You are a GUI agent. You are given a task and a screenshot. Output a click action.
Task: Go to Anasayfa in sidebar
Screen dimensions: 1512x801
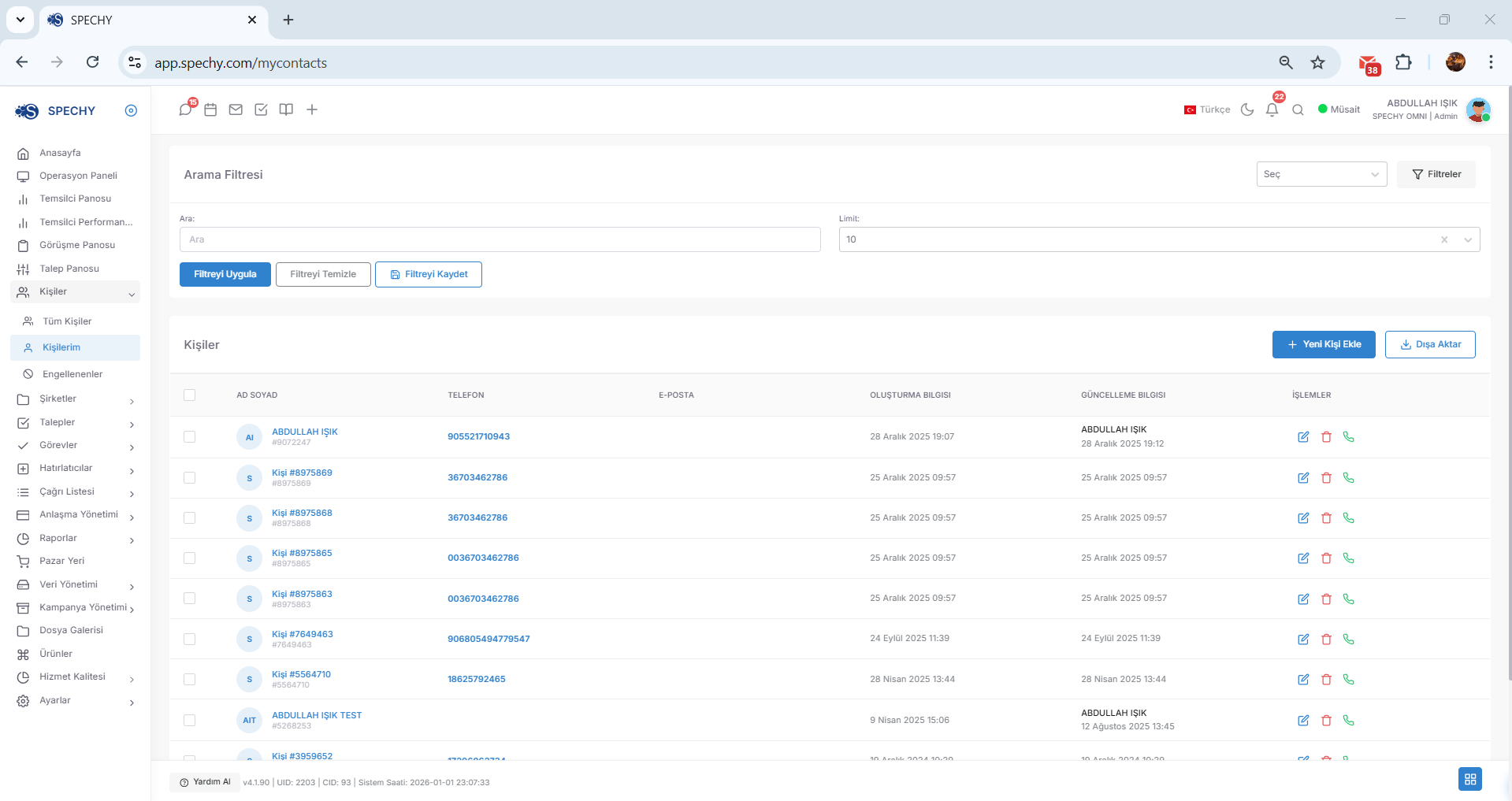pos(60,153)
